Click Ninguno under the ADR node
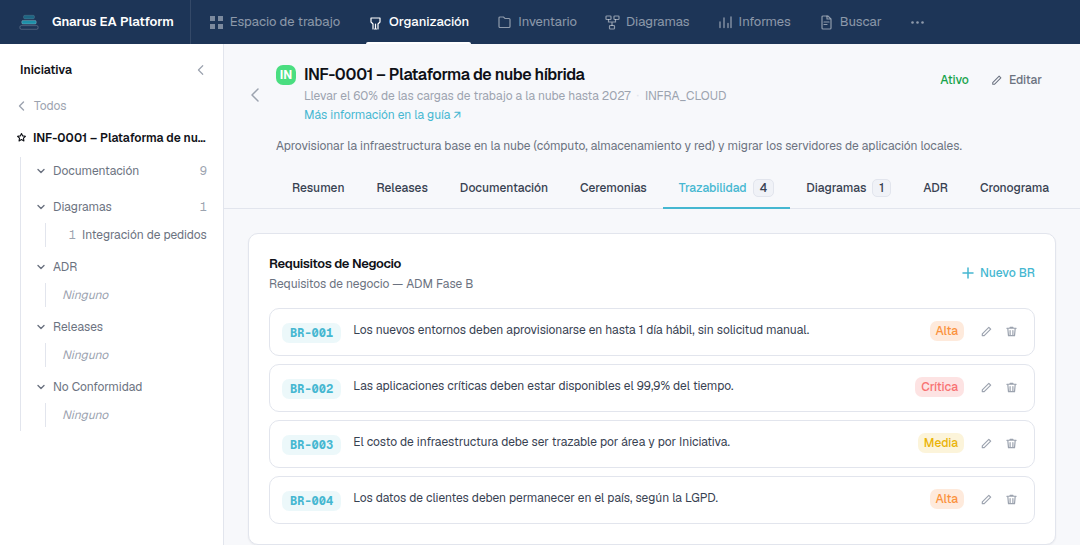Viewport: 1080px width, 545px height. coord(85,295)
